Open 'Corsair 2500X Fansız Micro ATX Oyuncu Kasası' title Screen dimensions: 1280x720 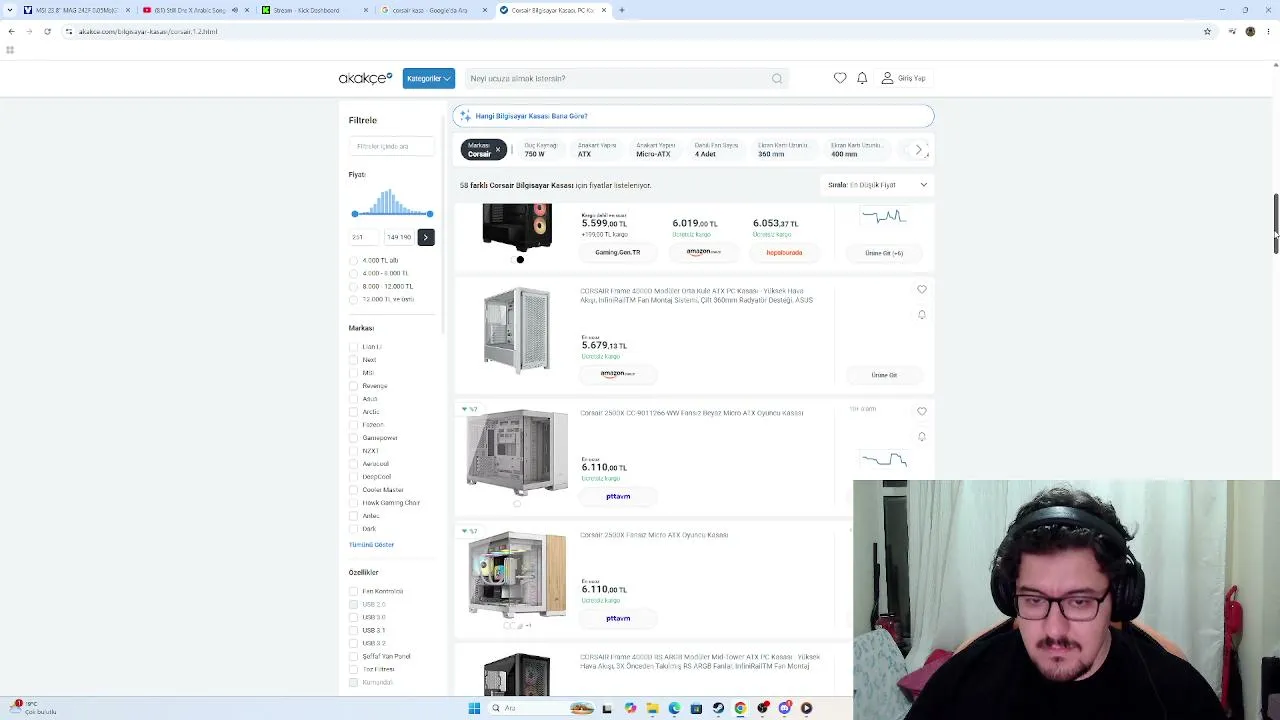[x=654, y=535]
